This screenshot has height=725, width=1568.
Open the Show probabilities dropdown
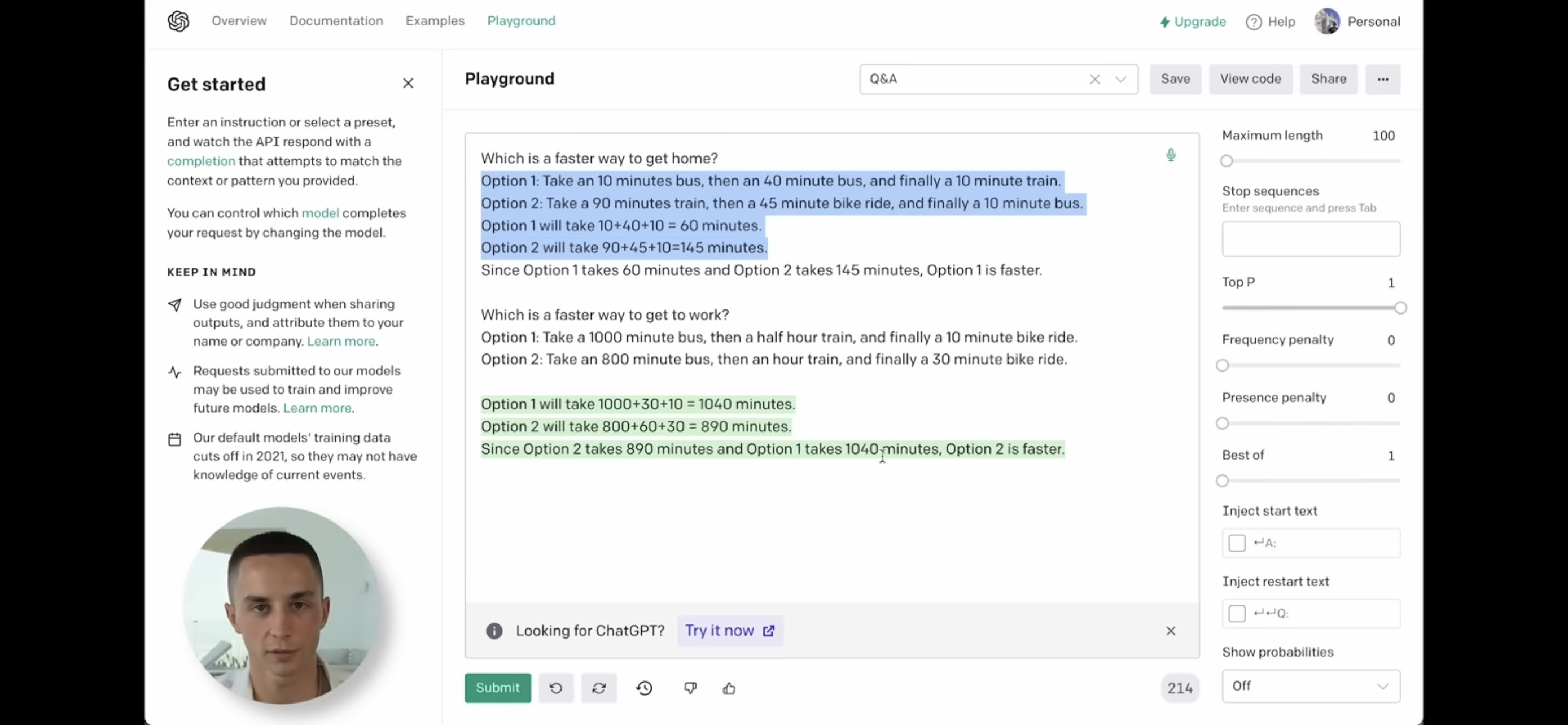pyautogui.click(x=1311, y=686)
